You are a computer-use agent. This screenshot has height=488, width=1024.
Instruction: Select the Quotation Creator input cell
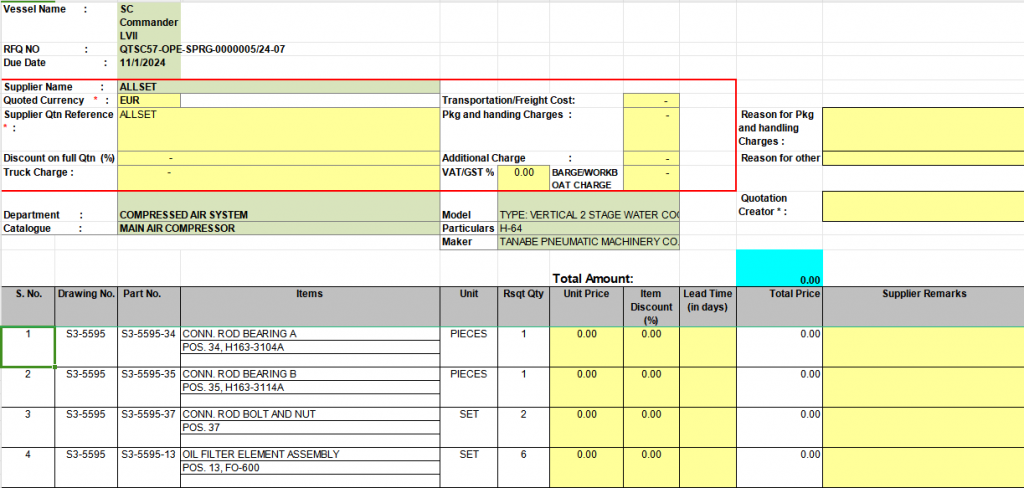coord(922,206)
